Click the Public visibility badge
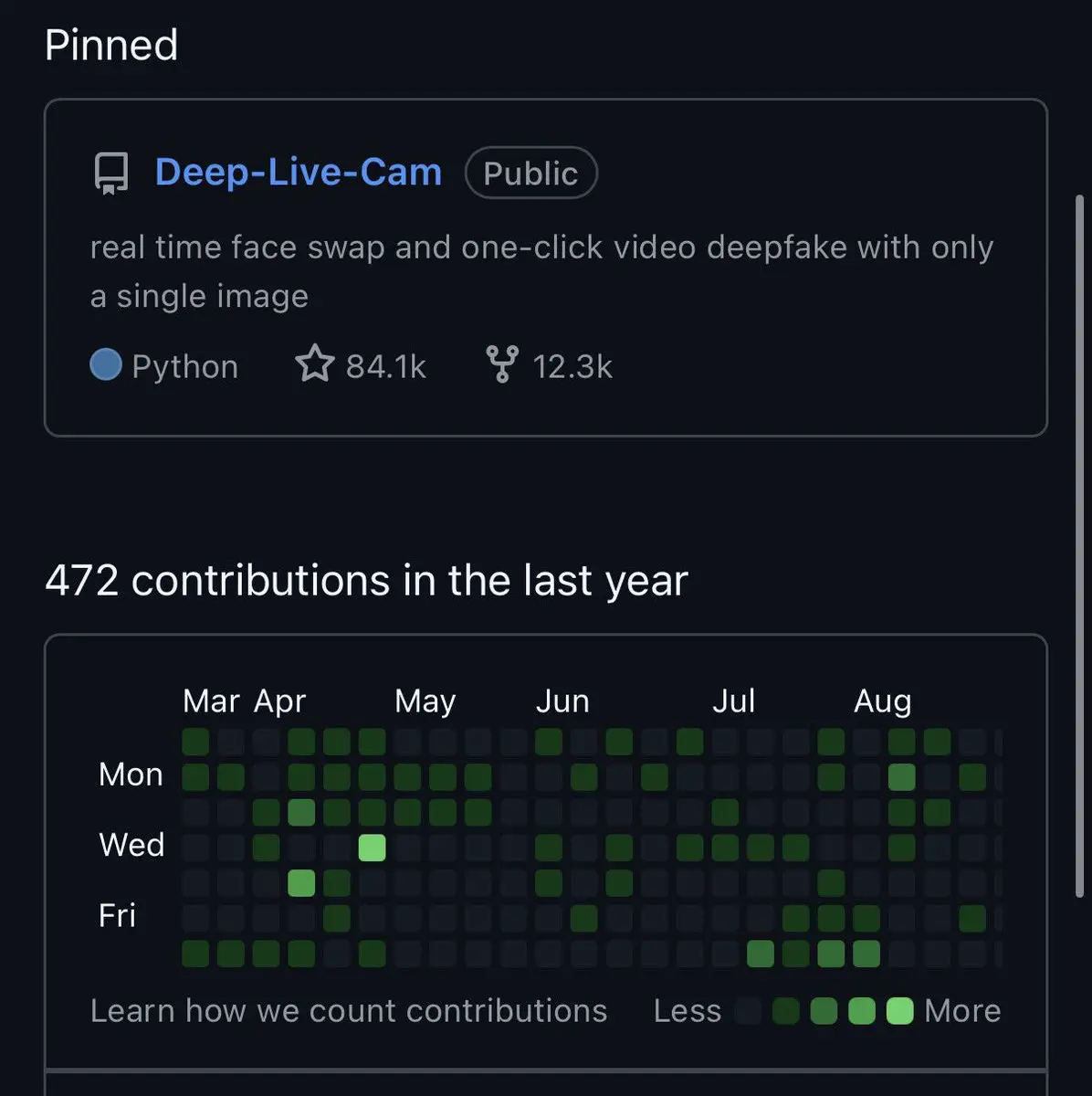The width and height of the screenshot is (1092, 1096). (x=530, y=173)
